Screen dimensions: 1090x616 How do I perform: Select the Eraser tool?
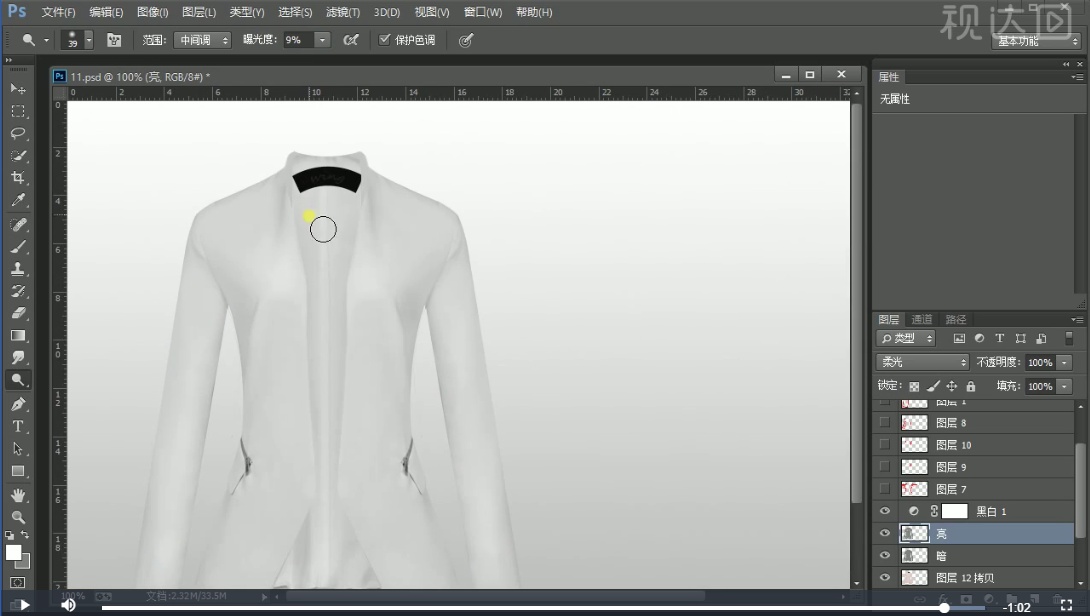coord(18,314)
